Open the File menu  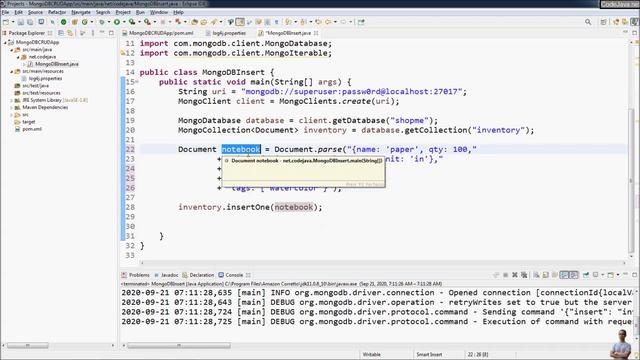coord(5,12)
